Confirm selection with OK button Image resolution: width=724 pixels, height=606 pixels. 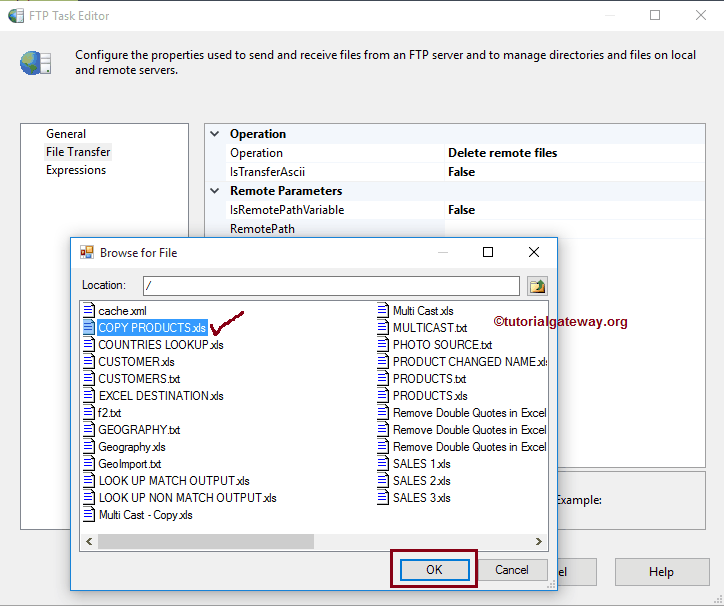click(x=434, y=570)
